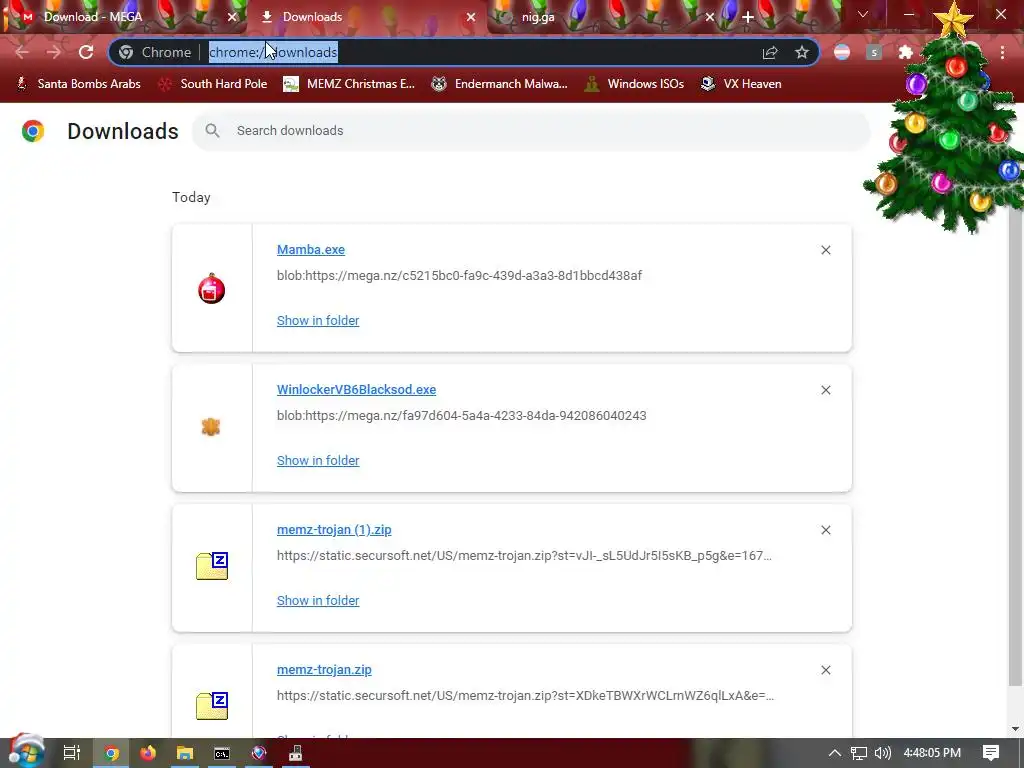Viewport: 1024px width, 768px height.
Task: Select the Downloads tab
Action: coord(366,17)
